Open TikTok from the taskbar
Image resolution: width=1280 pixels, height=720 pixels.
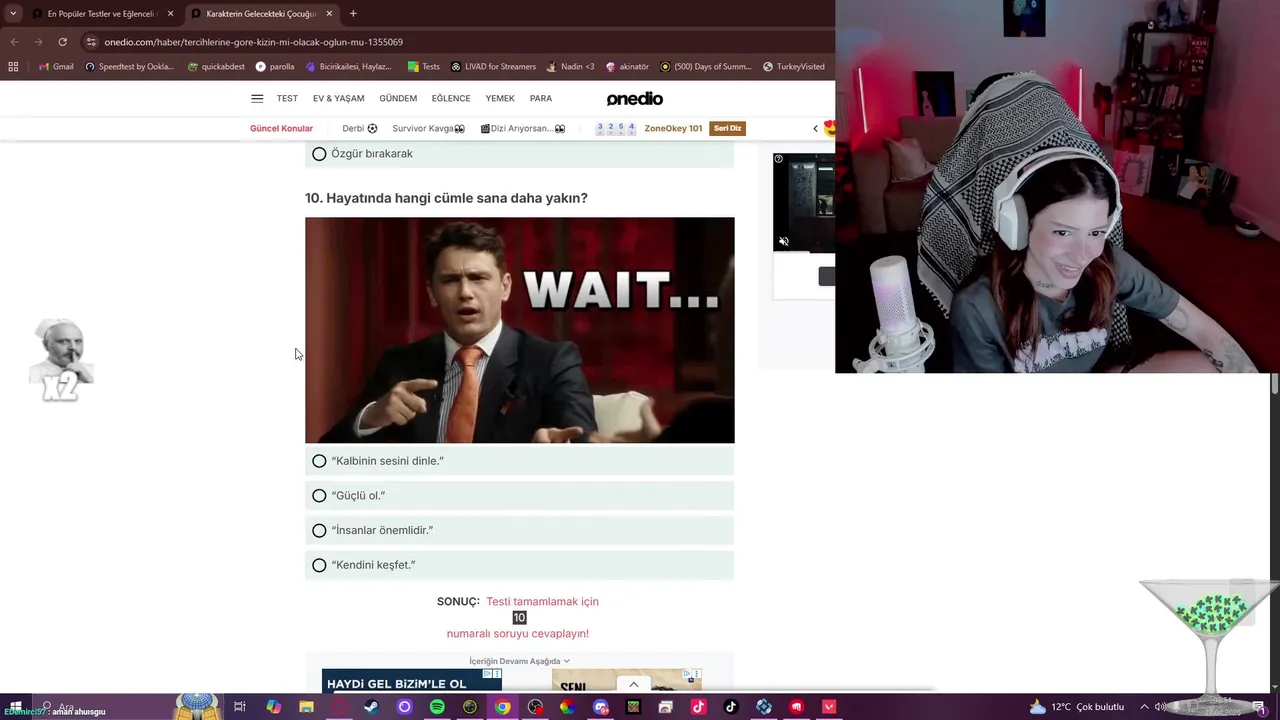(731, 707)
